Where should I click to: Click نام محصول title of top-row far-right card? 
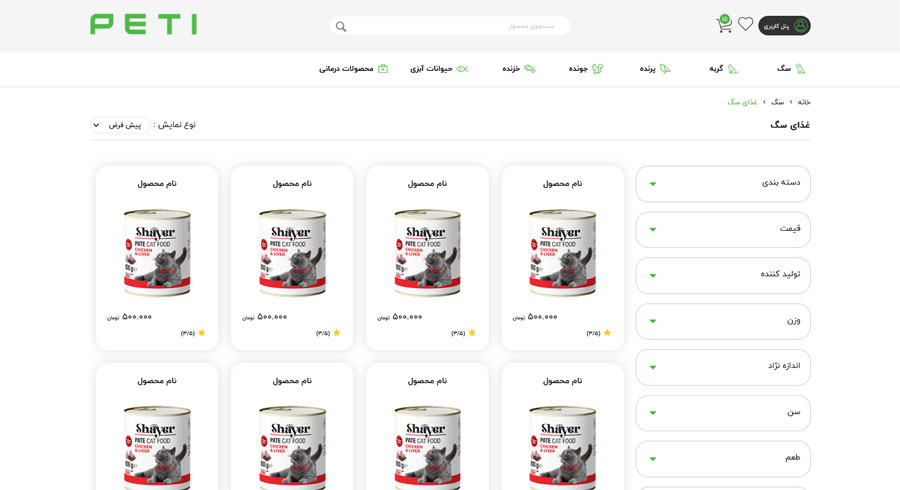[x=562, y=184]
